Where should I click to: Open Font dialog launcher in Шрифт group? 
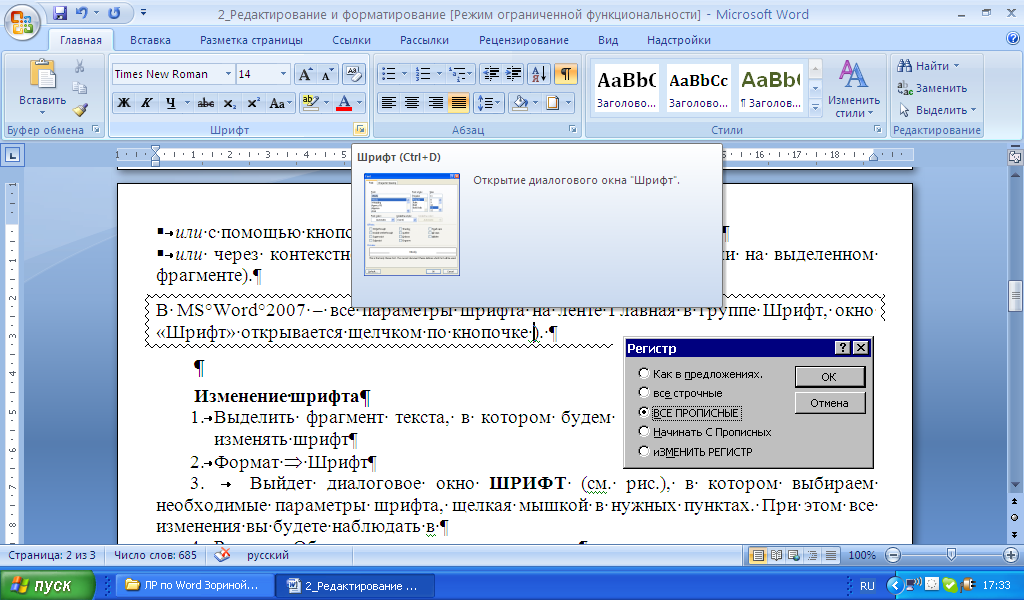[x=360, y=129]
